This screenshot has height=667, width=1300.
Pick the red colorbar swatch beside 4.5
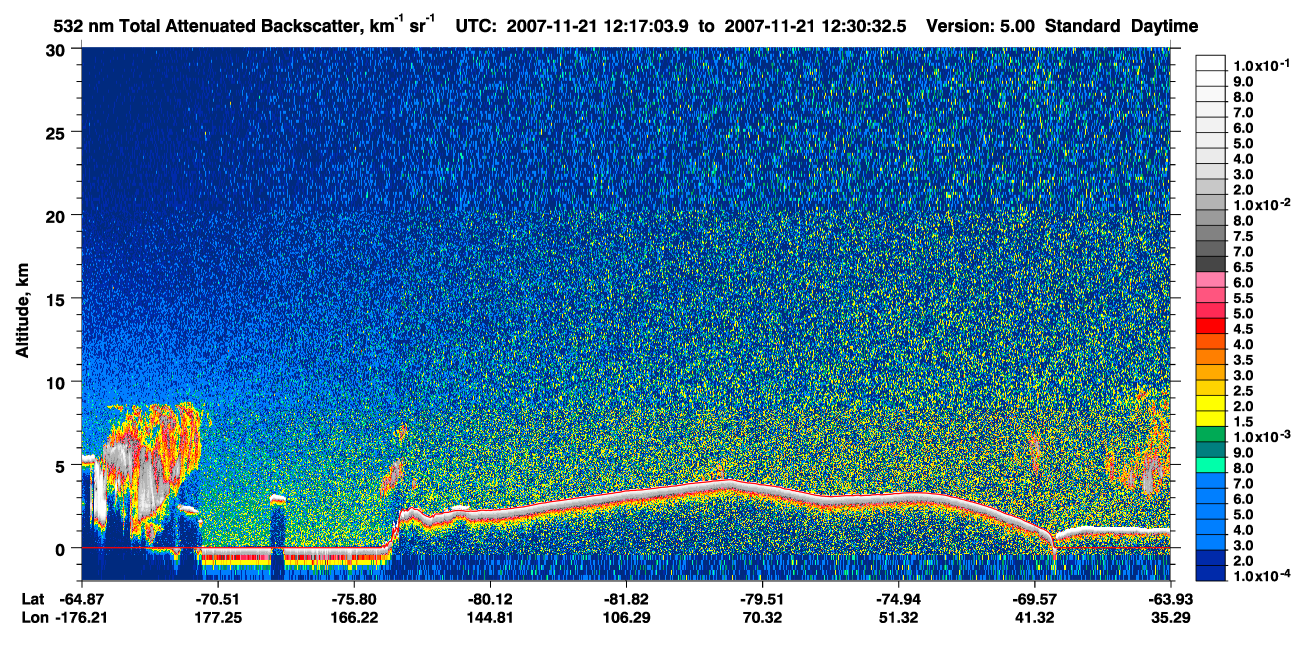click(1211, 324)
